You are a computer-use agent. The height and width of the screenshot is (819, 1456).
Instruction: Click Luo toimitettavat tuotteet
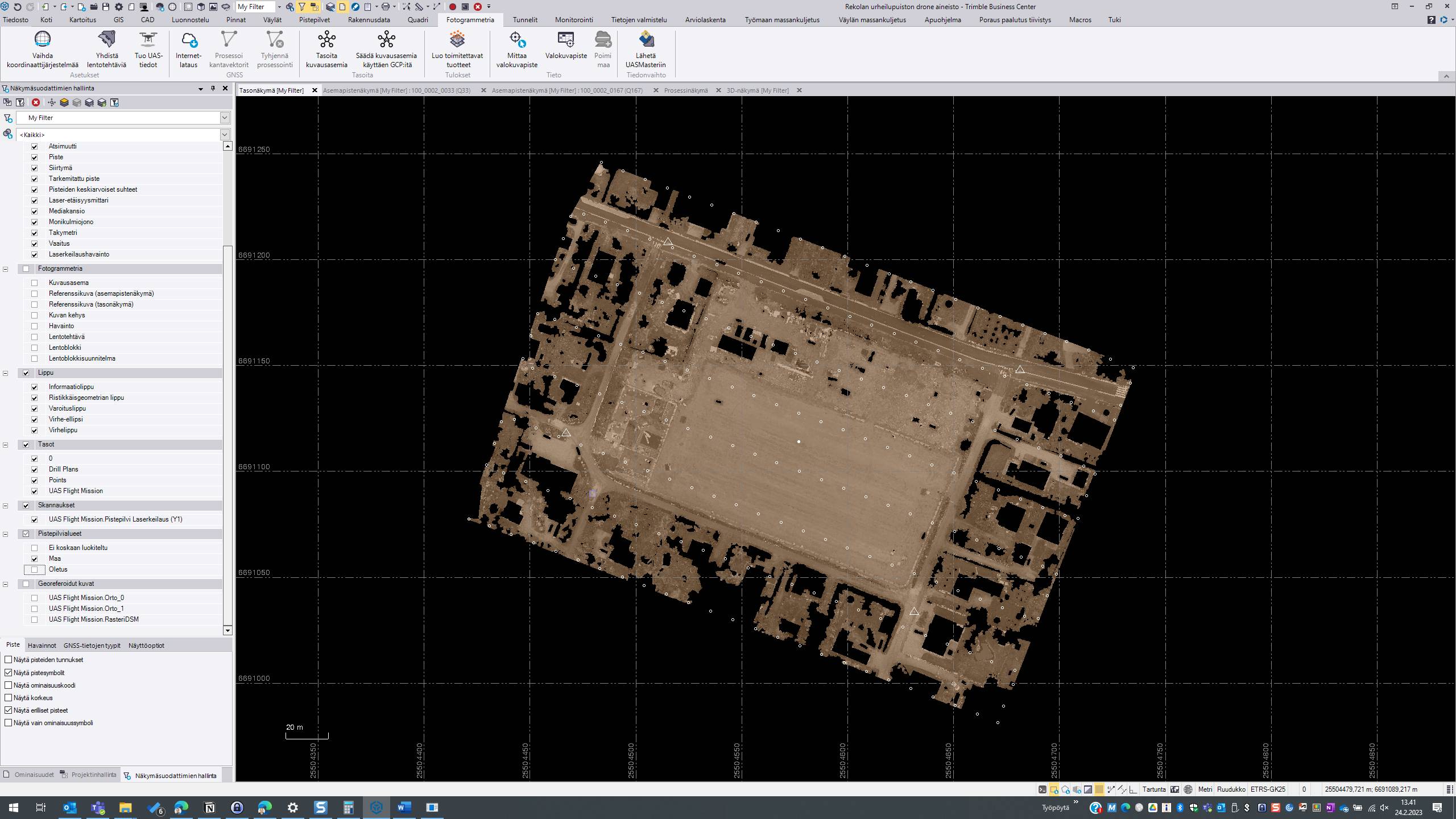(x=457, y=49)
